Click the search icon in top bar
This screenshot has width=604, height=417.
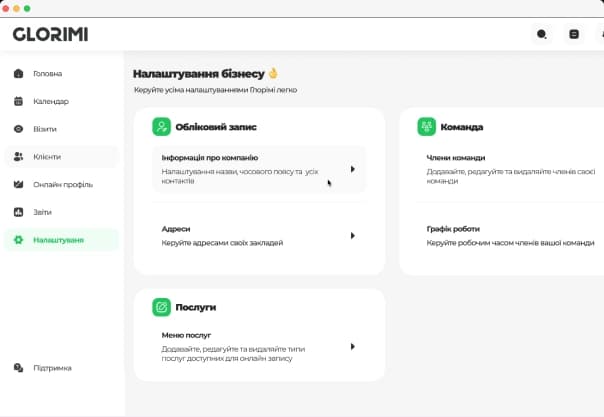click(x=542, y=34)
